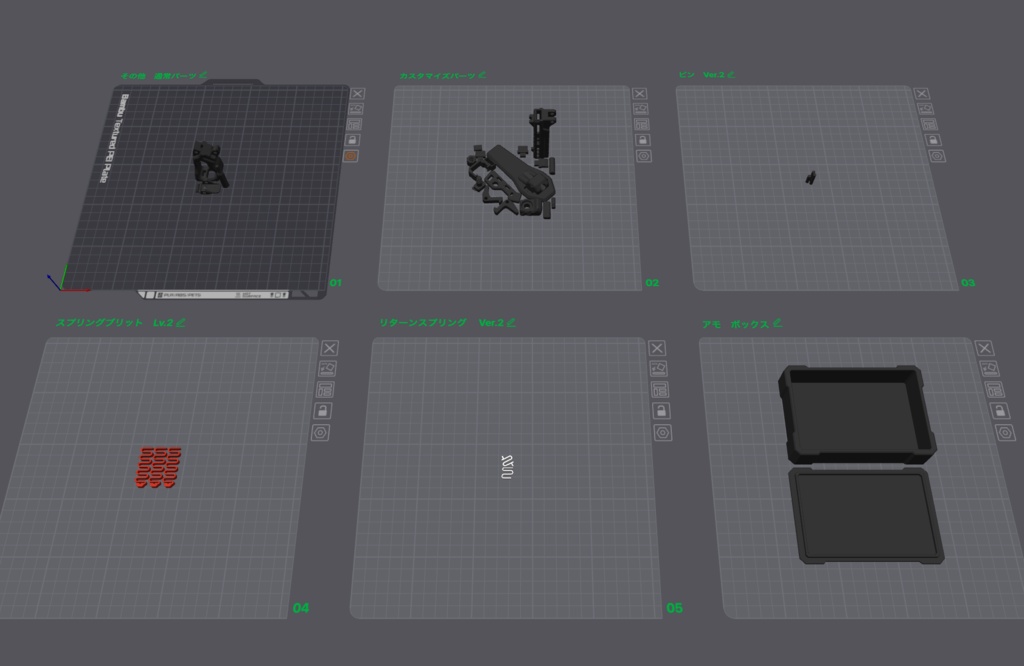The image size is (1024, 666).
Task: Select the red spring parts on plate 04
Action: (x=158, y=467)
